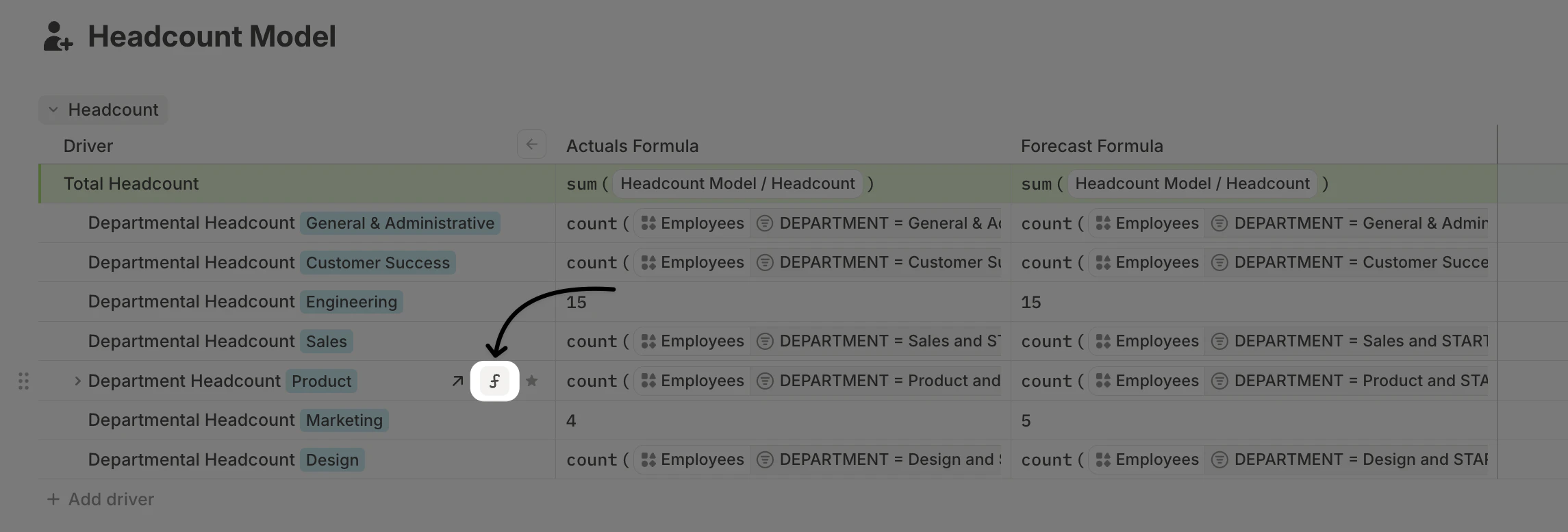This screenshot has height=532, width=1568.
Task: Click the Design department tag
Action: coord(332,460)
